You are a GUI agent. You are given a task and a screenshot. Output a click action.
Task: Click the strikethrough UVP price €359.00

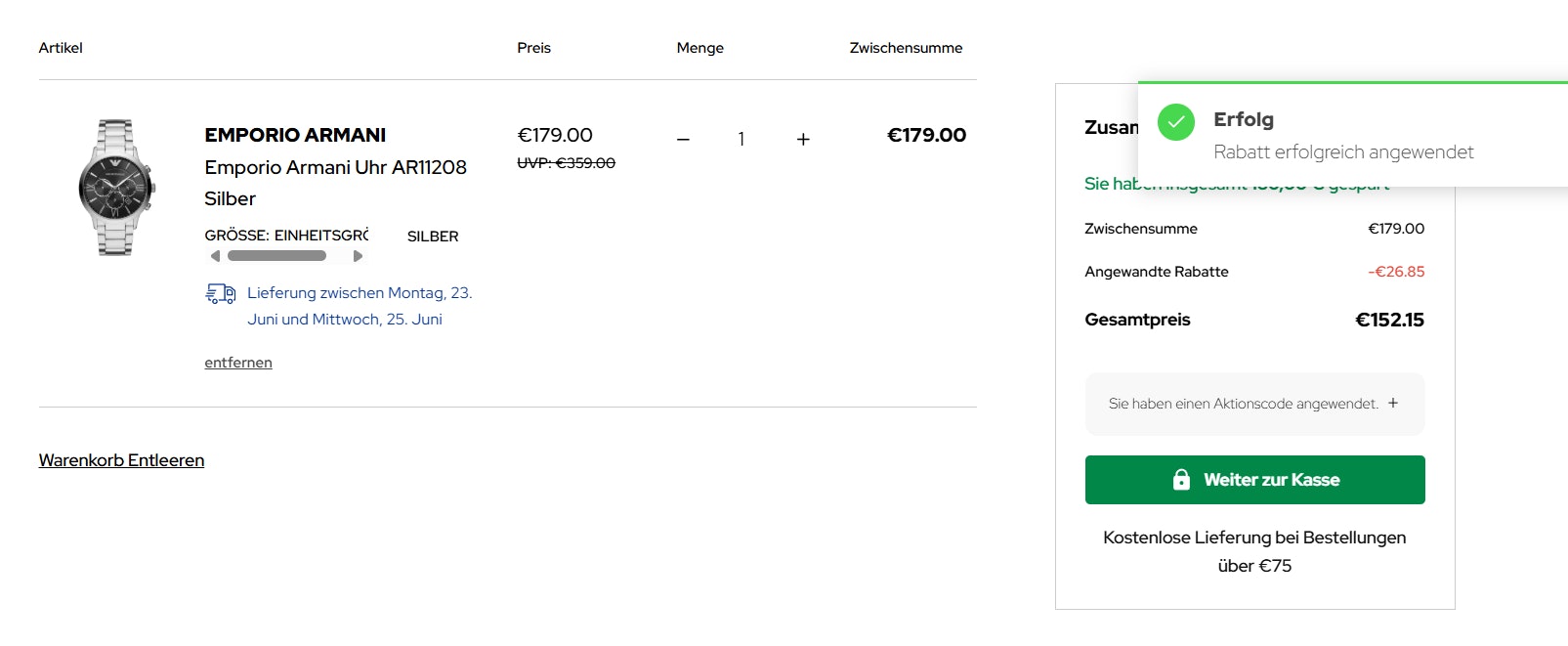point(567,163)
